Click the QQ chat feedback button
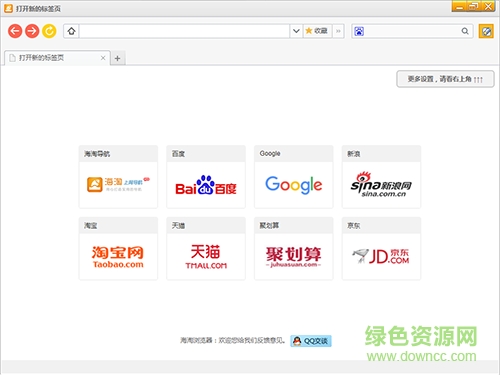500x375 pixels. pos(311,341)
